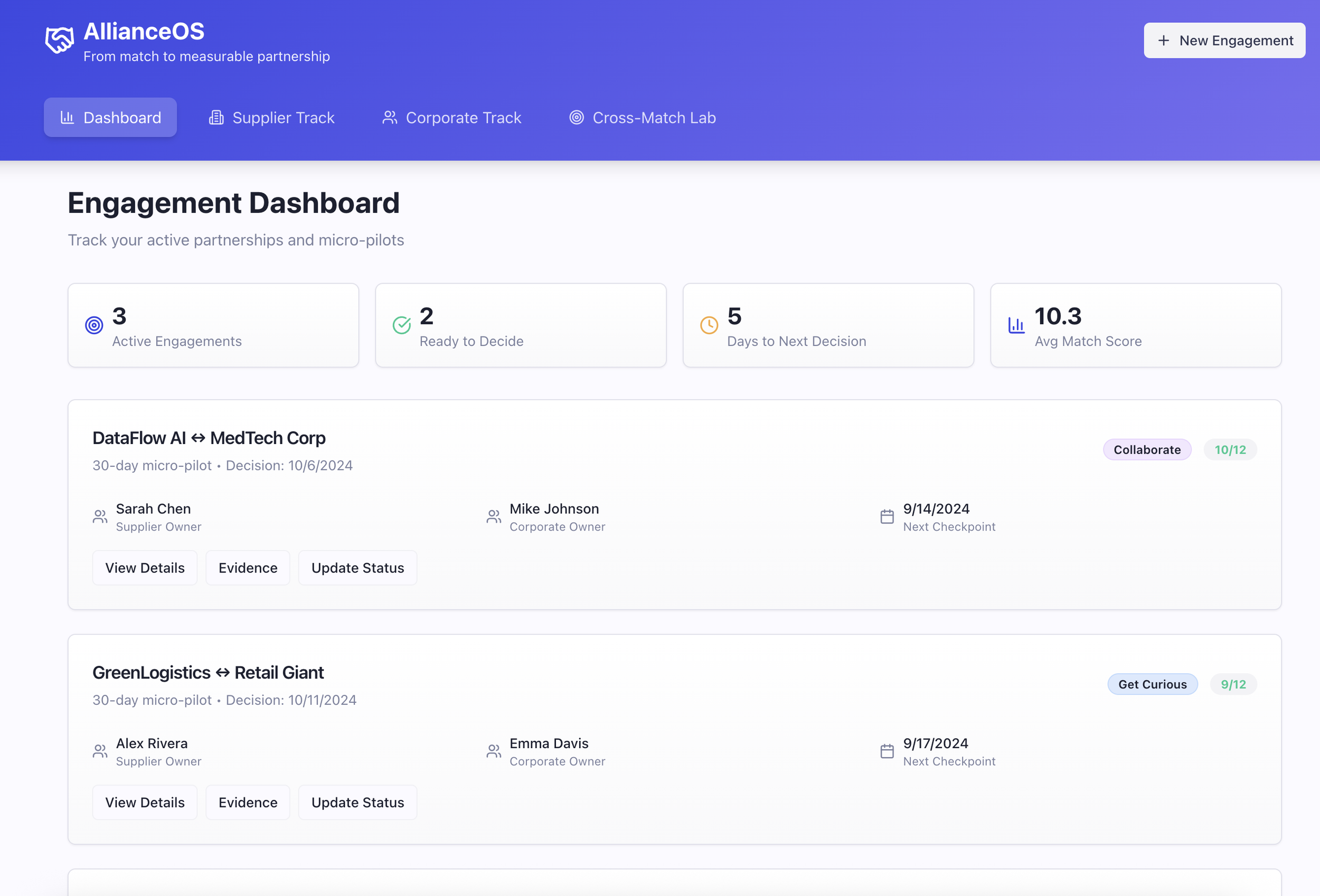Screen dimensions: 1320x896
Task: Click the people icon next to Emma Davis
Action: [494, 751]
